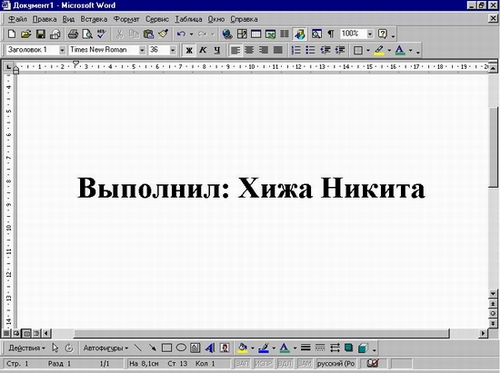
Task: Decrease paragraph indent
Action: pos(325,50)
